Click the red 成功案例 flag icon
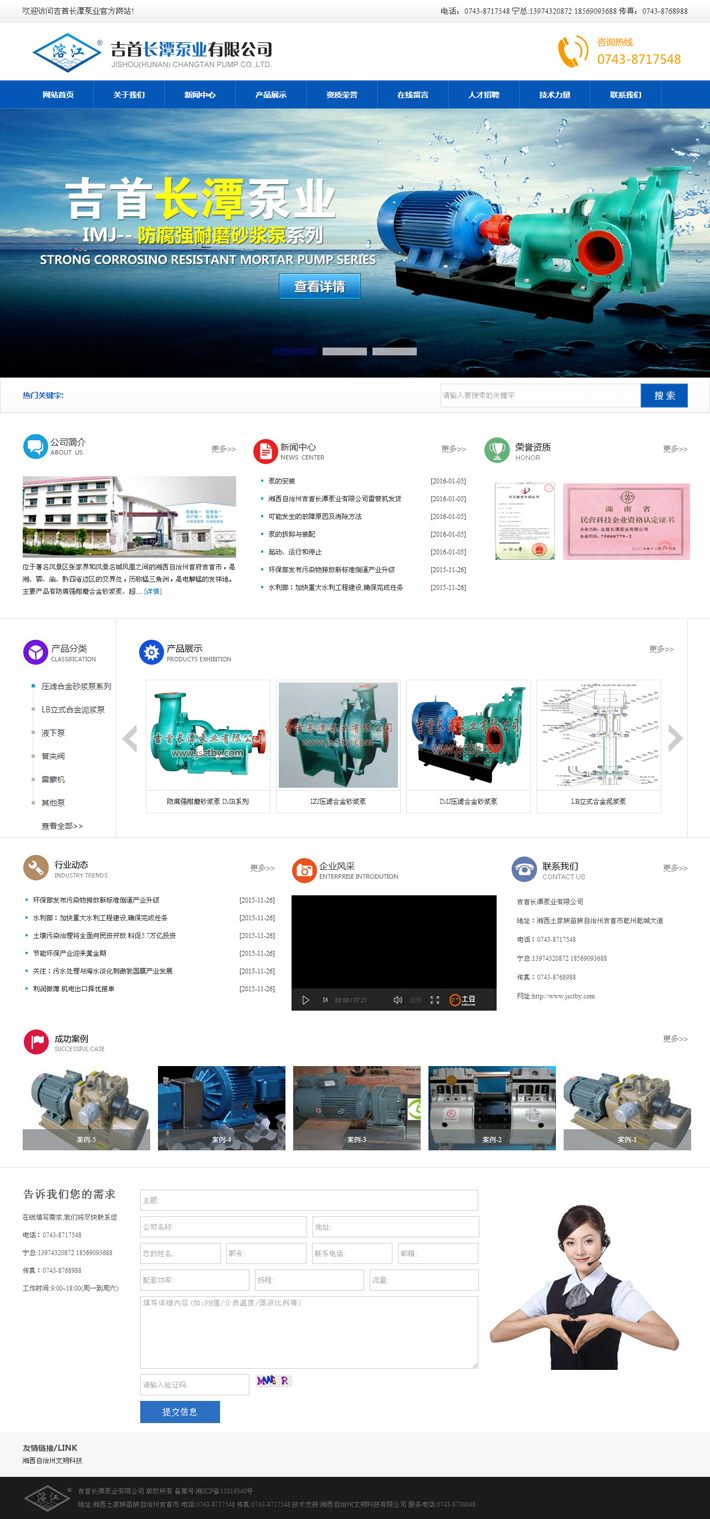The image size is (710, 1519). (36, 1042)
